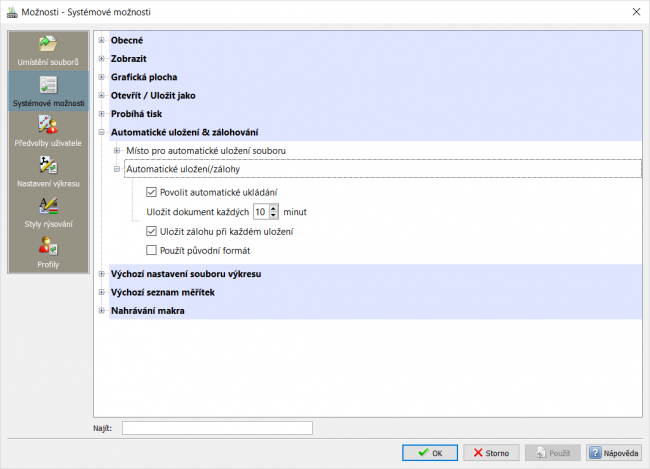Select the Grafická plocha heading text
The width and height of the screenshot is (650, 469).
[x=144, y=77]
